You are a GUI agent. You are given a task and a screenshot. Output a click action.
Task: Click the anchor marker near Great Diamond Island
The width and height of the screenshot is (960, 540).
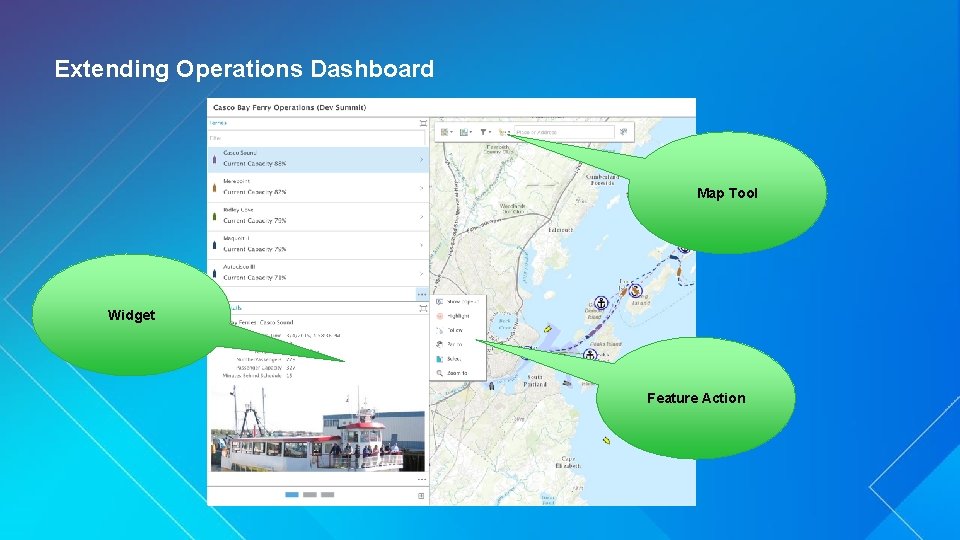pos(601,302)
